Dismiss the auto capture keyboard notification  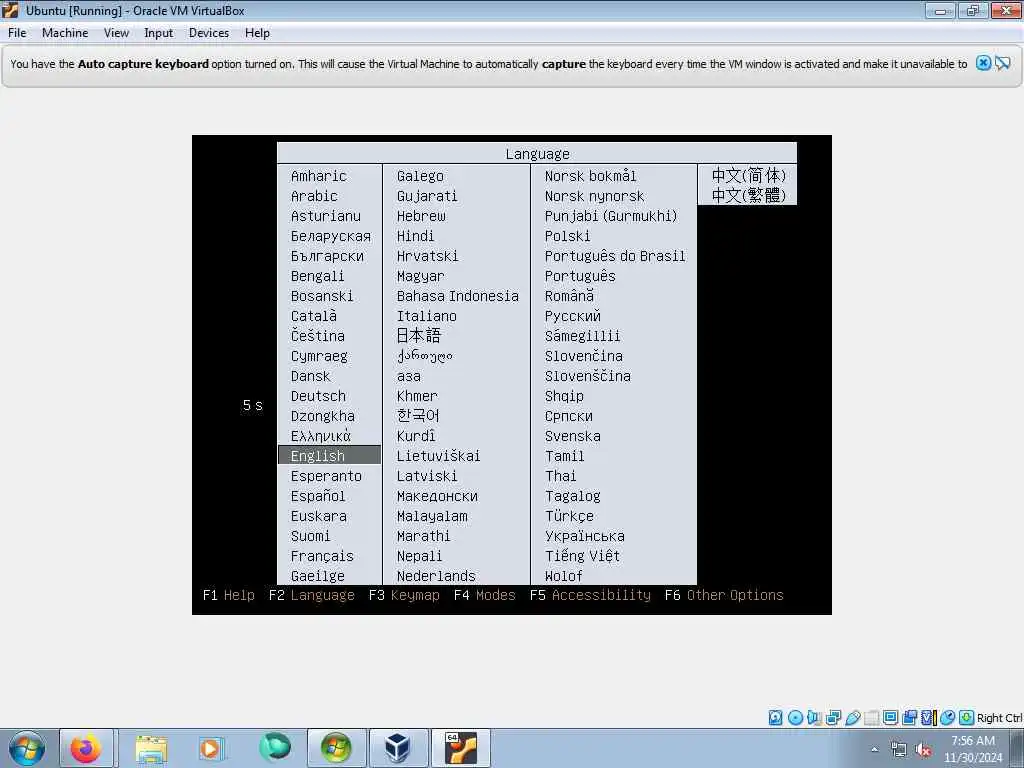984,63
